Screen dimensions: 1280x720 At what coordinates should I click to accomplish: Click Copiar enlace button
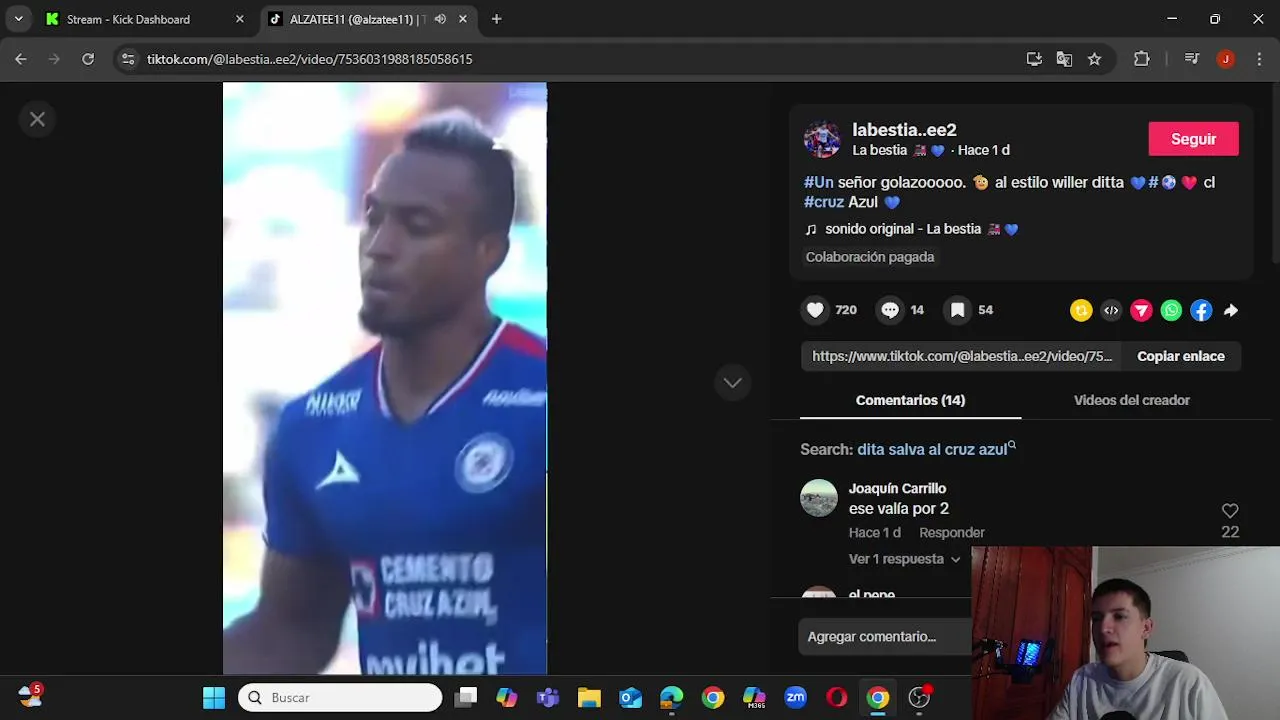point(1180,356)
